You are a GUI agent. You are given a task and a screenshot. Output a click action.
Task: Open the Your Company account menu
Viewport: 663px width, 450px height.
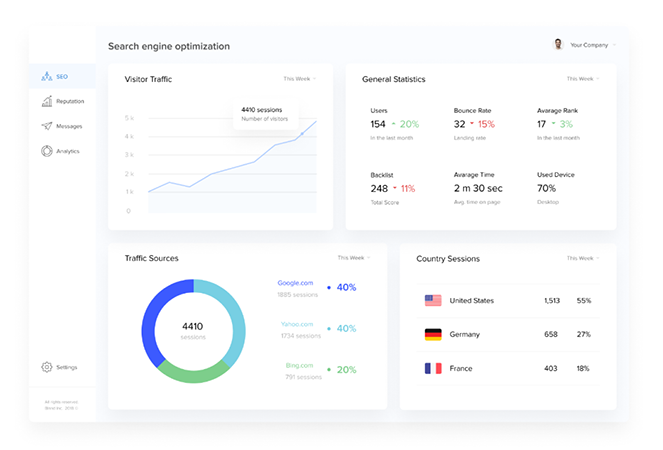(x=591, y=45)
